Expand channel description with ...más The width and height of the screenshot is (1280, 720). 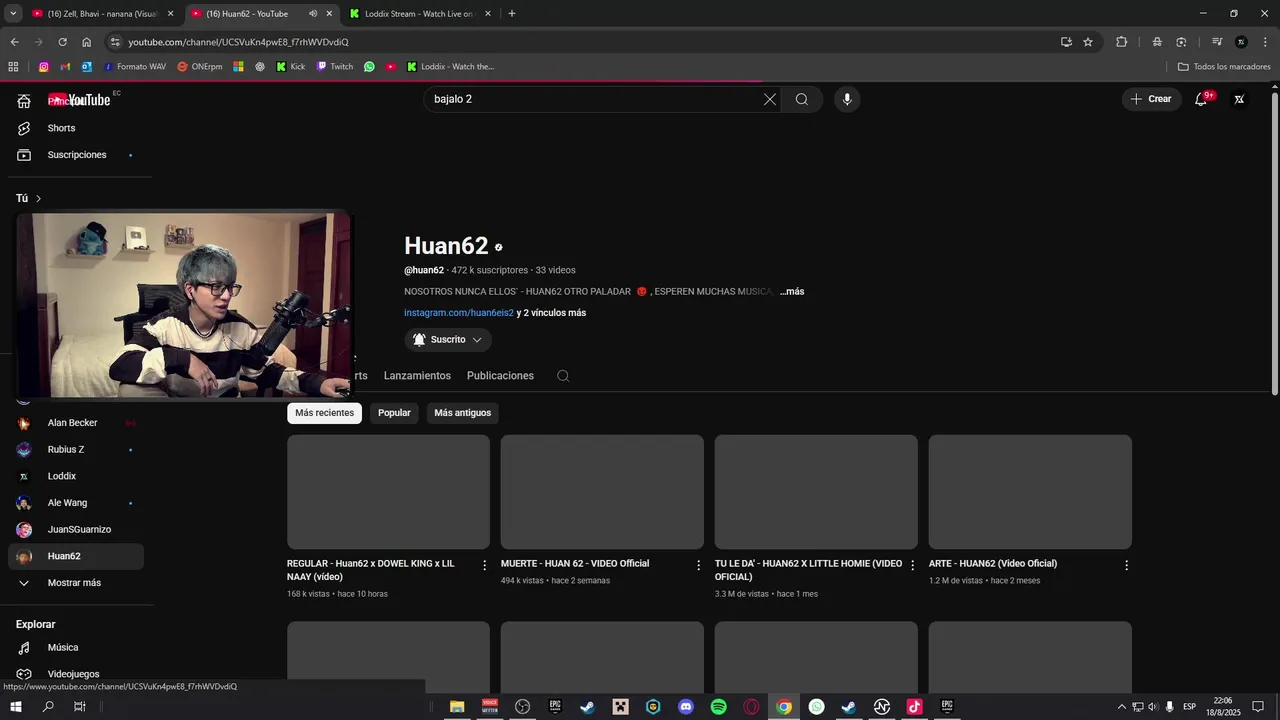pyautogui.click(x=792, y=292)
